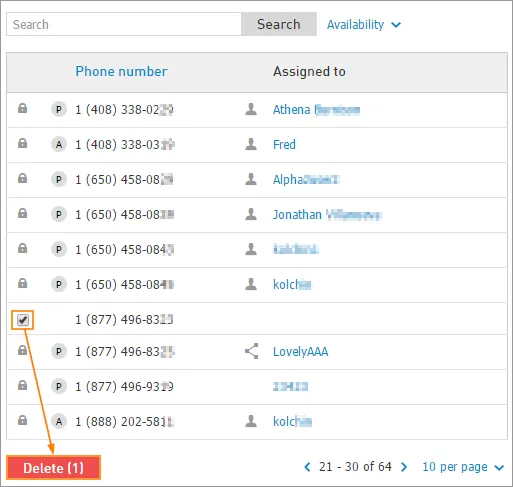Sort by the Phone number column
Screen dimensions: 513x487
pyautogui.click(x=121, y=71)
